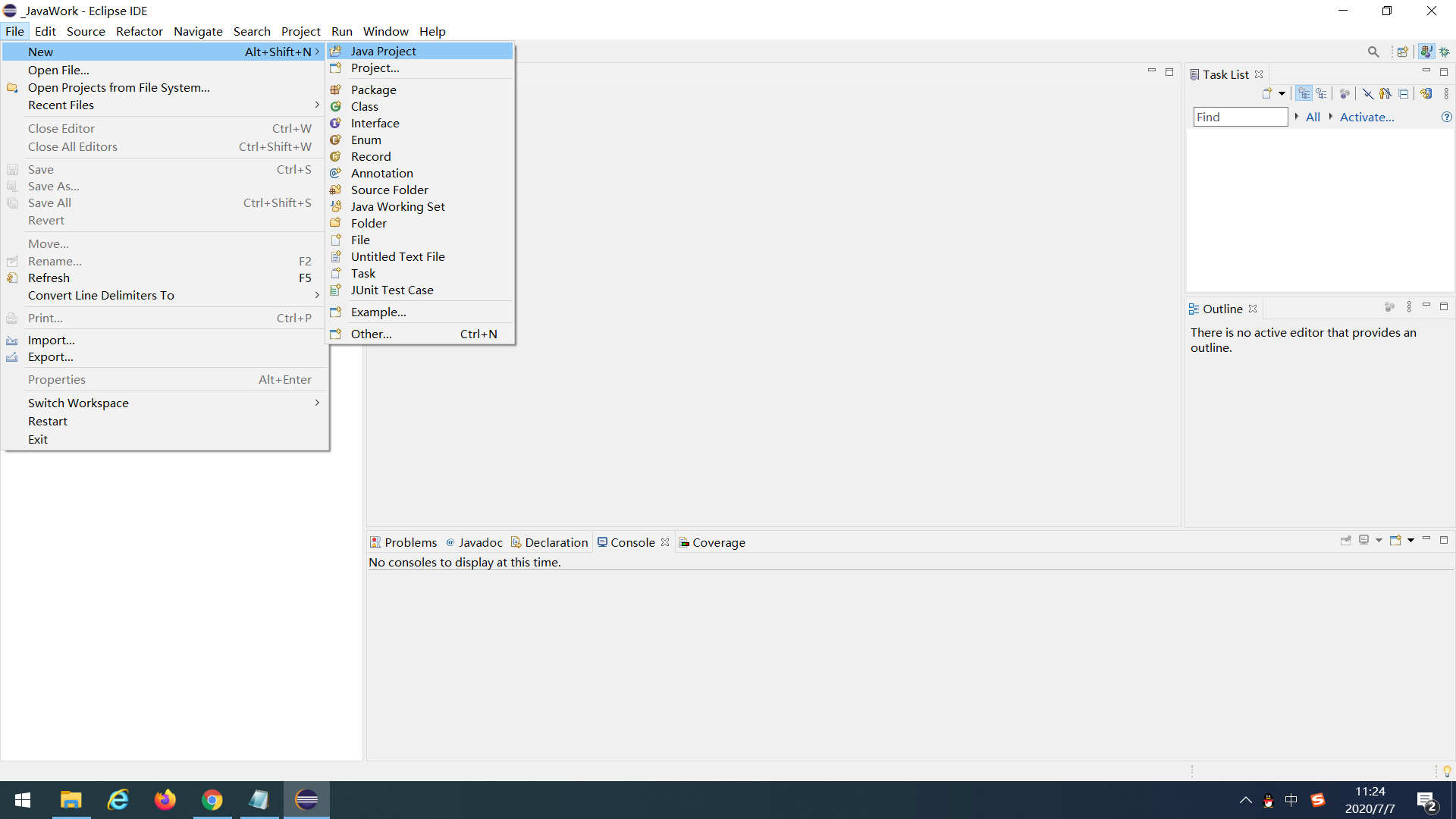Click Export... in File menu
This screenshot has height=819, width=1456.
pos(165,356)
